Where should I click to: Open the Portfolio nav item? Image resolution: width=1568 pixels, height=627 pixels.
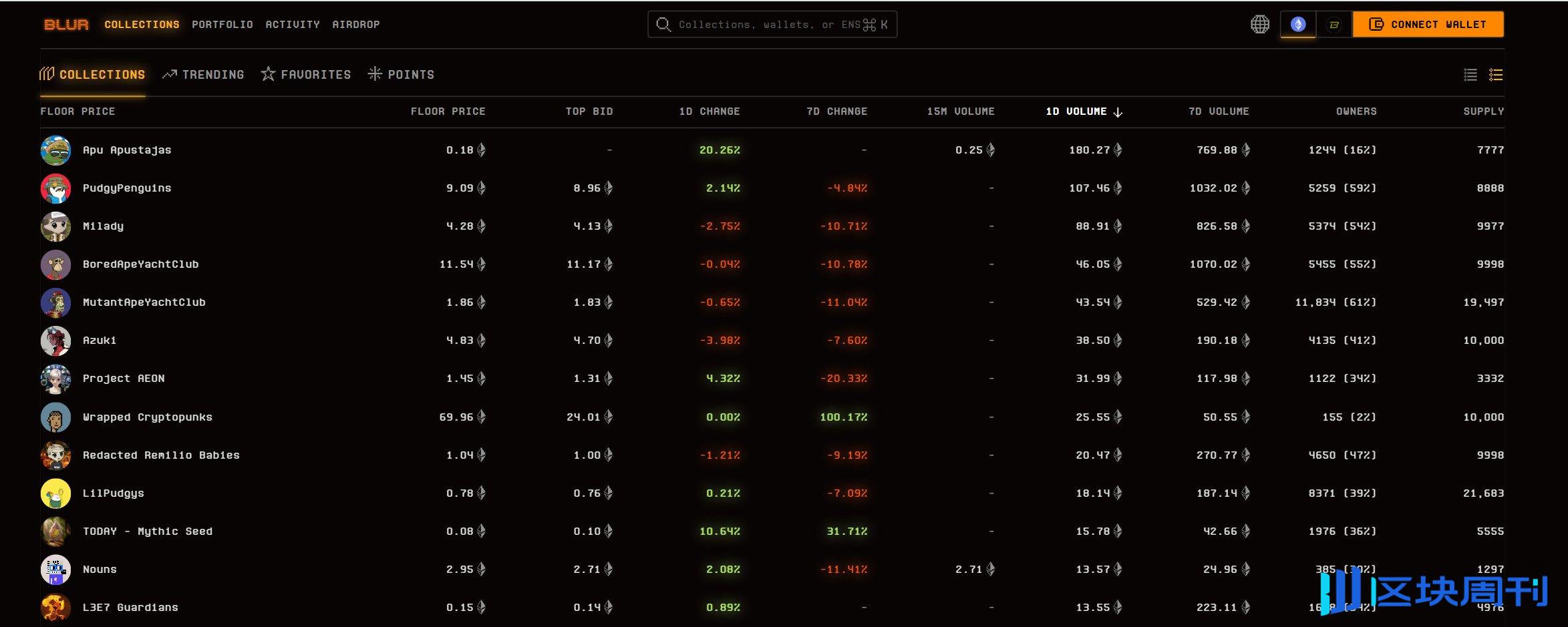pyautogui.click(x=222, y=25)
